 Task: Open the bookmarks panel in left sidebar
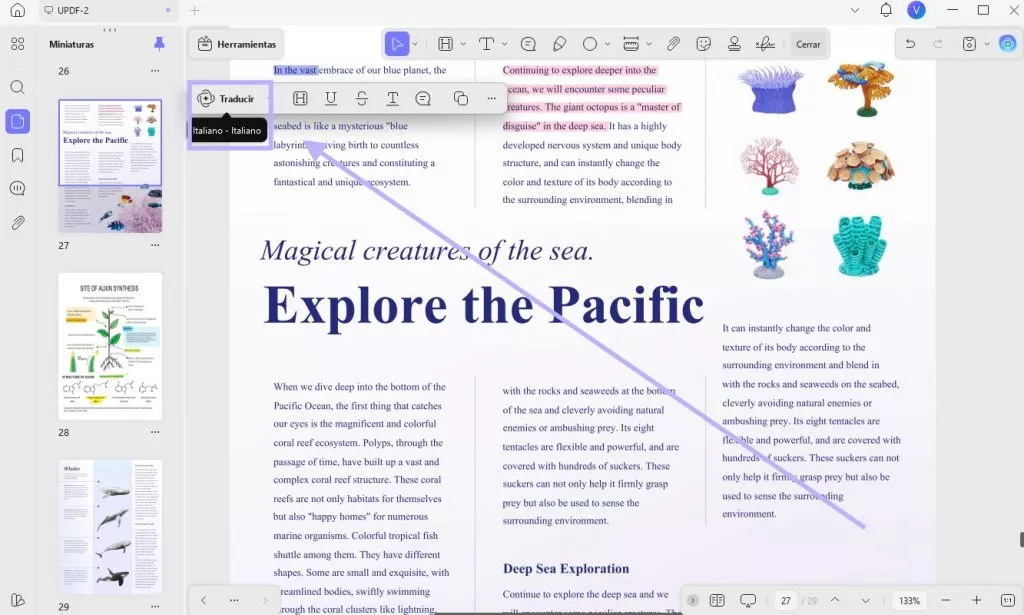(18, 155)
